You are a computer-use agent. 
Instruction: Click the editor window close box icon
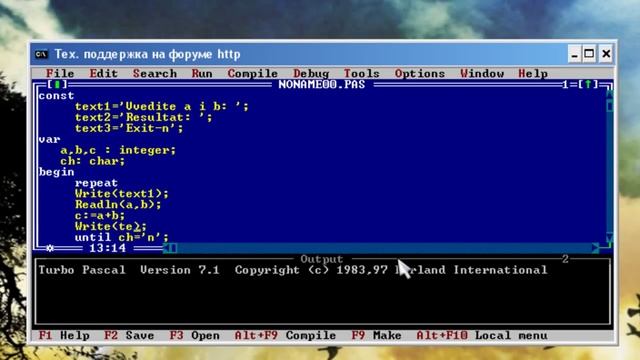(57, 84)
